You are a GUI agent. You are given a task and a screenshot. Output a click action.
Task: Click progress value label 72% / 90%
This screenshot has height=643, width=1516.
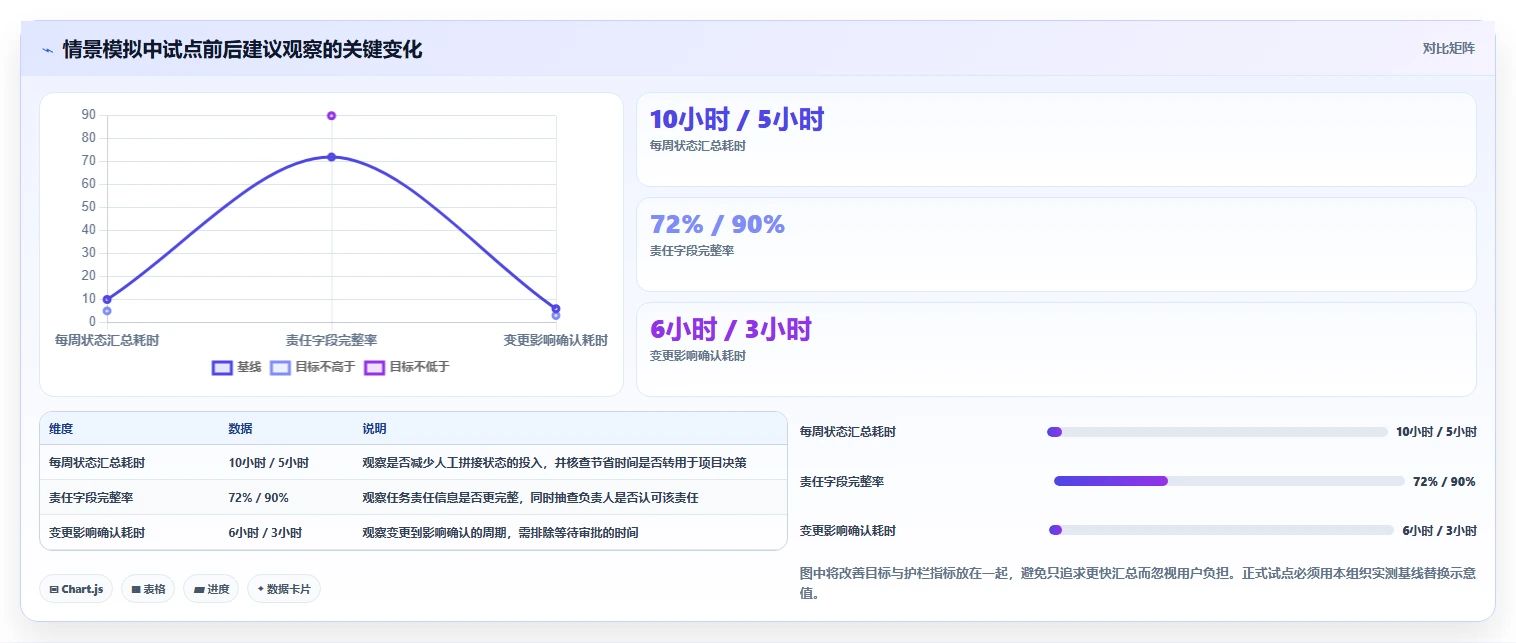(x=1444, y=482)
